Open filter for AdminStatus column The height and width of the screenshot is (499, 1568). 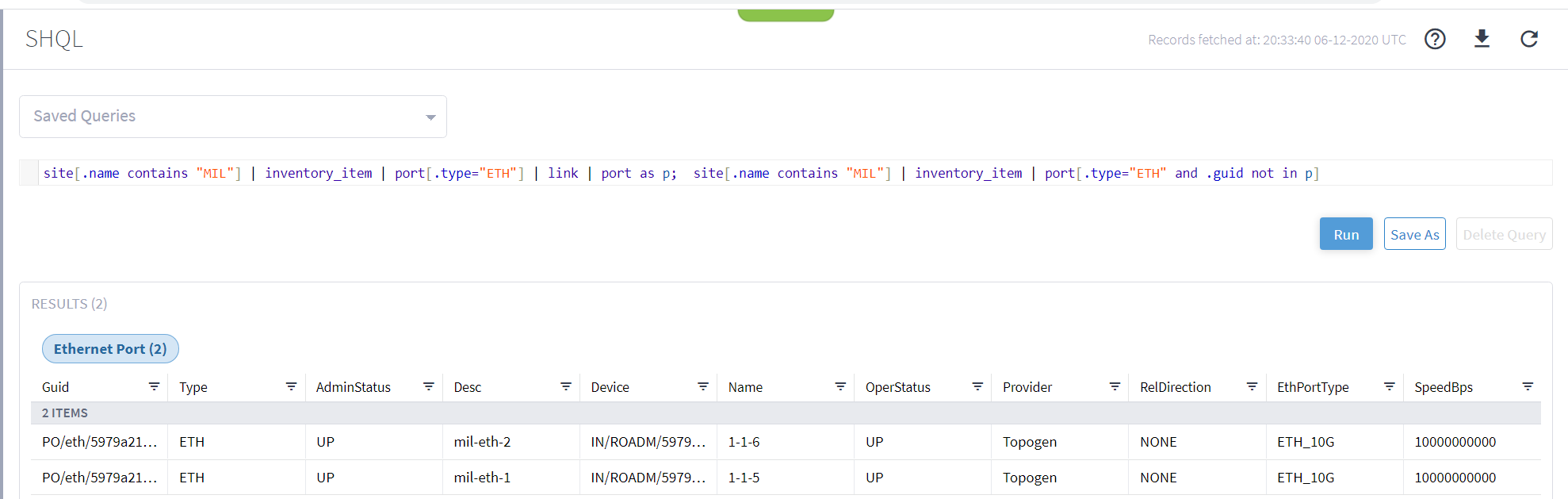point(428,386)
